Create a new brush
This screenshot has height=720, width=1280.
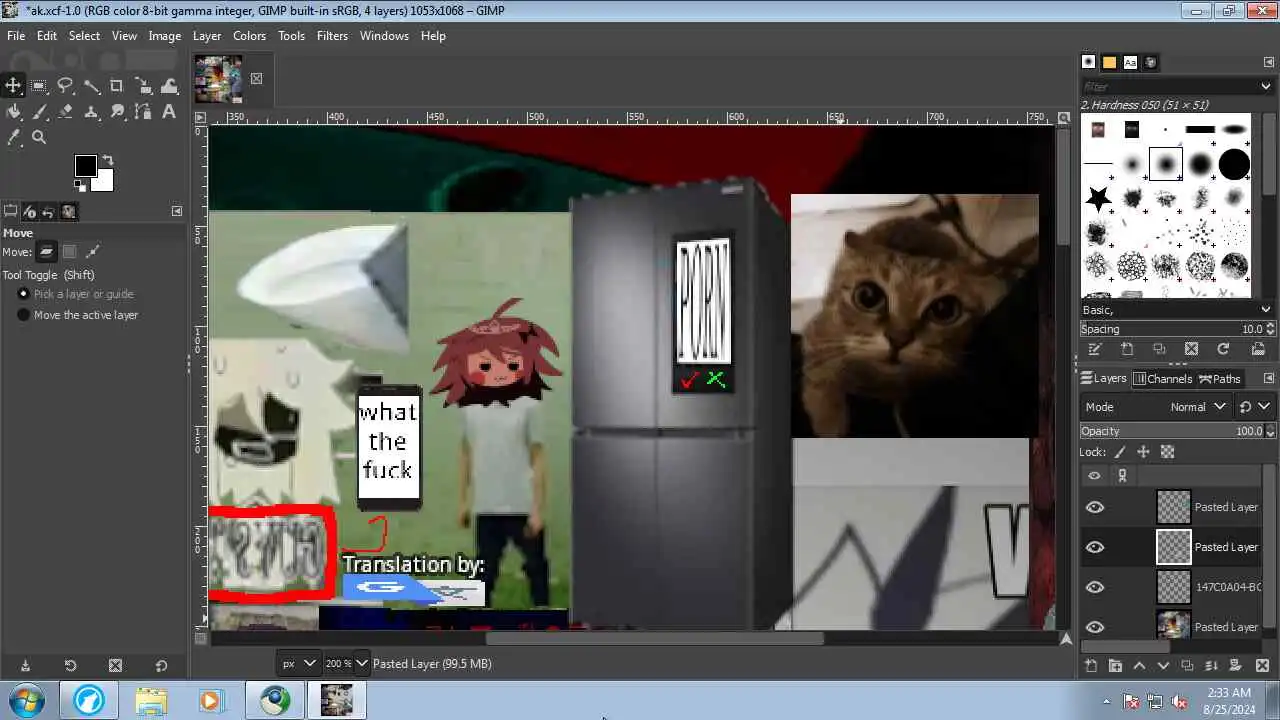tap(1127, 349)
